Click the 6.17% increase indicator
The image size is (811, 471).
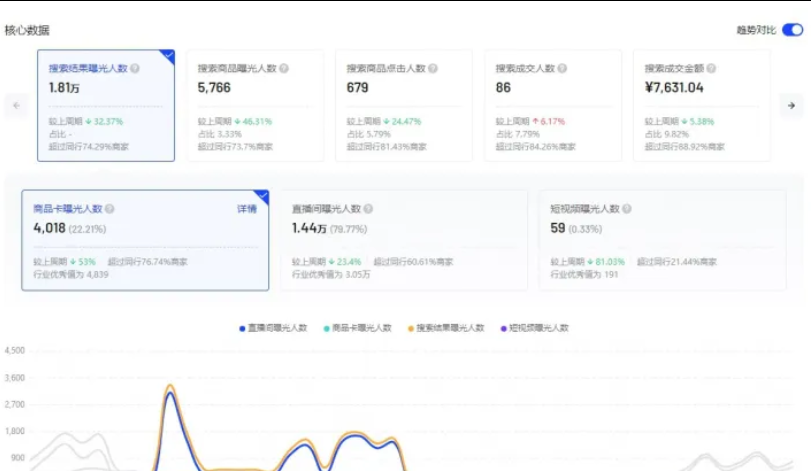(x=548, y=121)
